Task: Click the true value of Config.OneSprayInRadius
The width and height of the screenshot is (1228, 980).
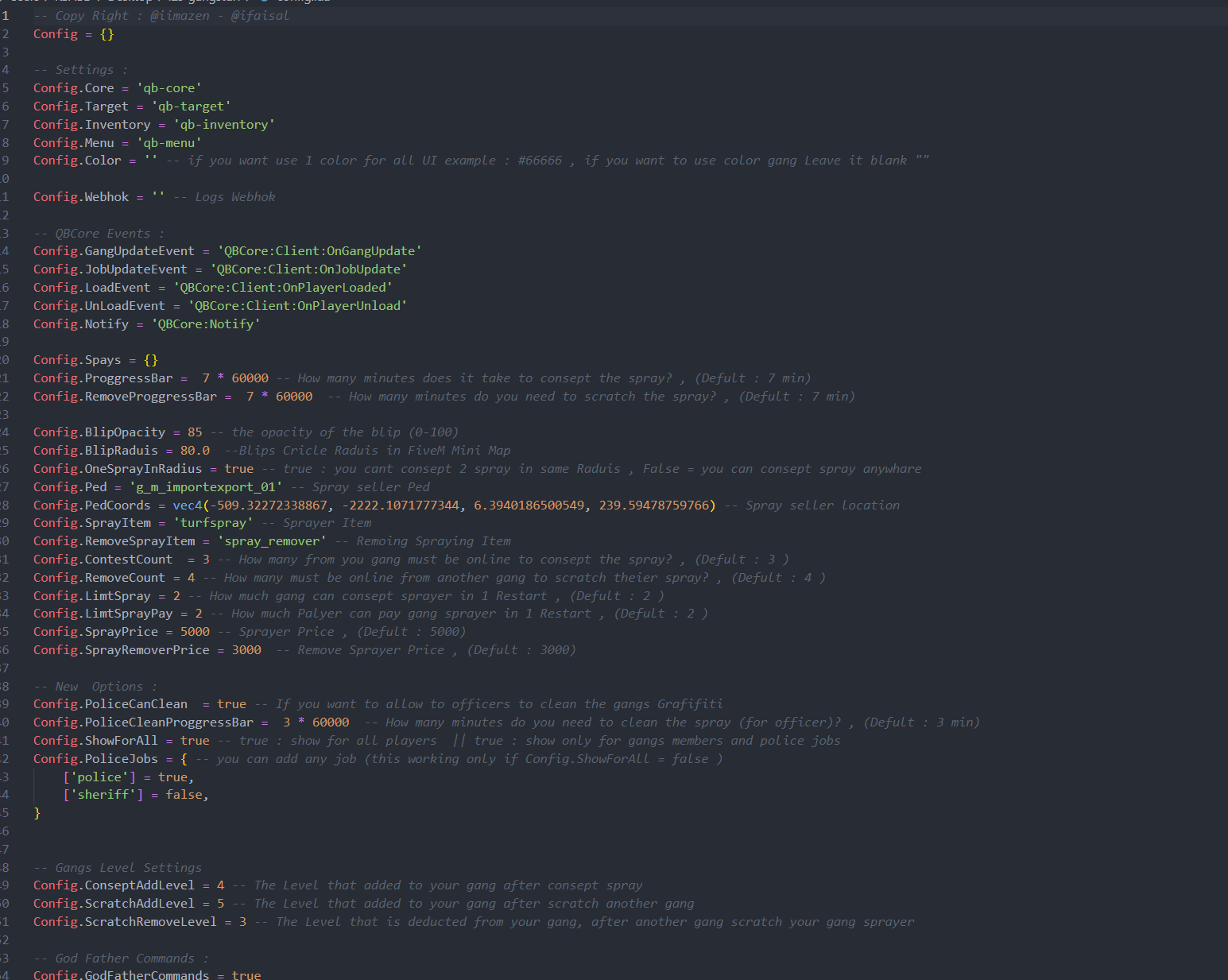Action: (238, 469)
